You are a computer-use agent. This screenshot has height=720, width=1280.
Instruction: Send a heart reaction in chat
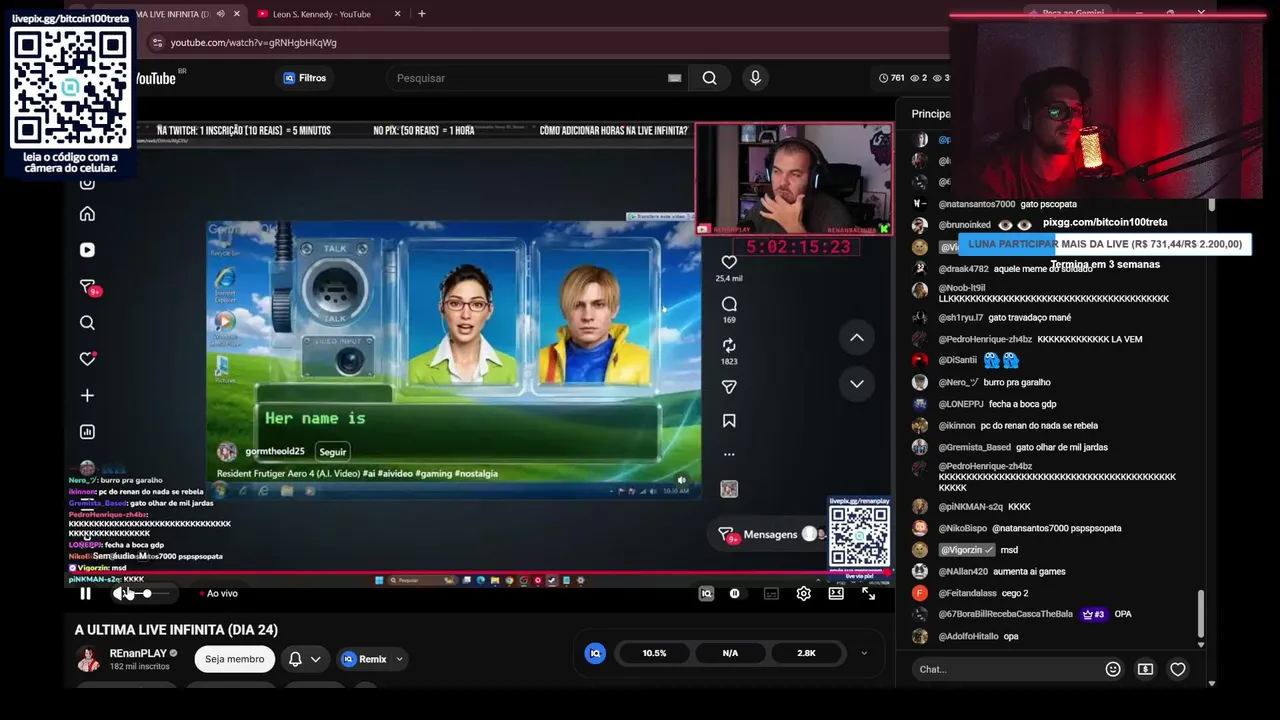1178,669
